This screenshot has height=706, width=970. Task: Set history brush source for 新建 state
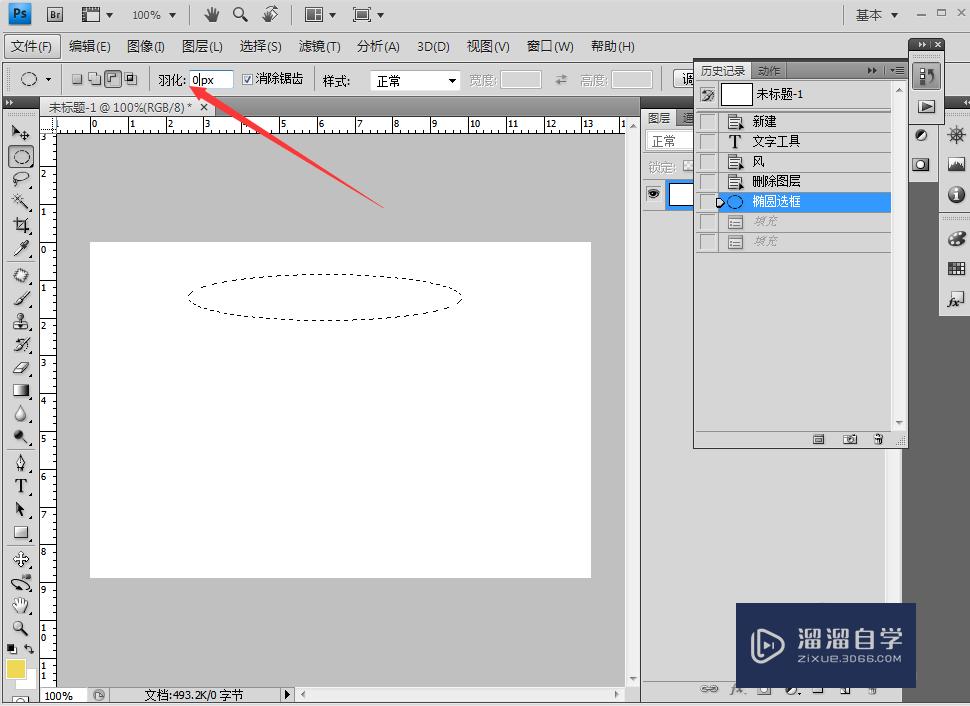707,122
